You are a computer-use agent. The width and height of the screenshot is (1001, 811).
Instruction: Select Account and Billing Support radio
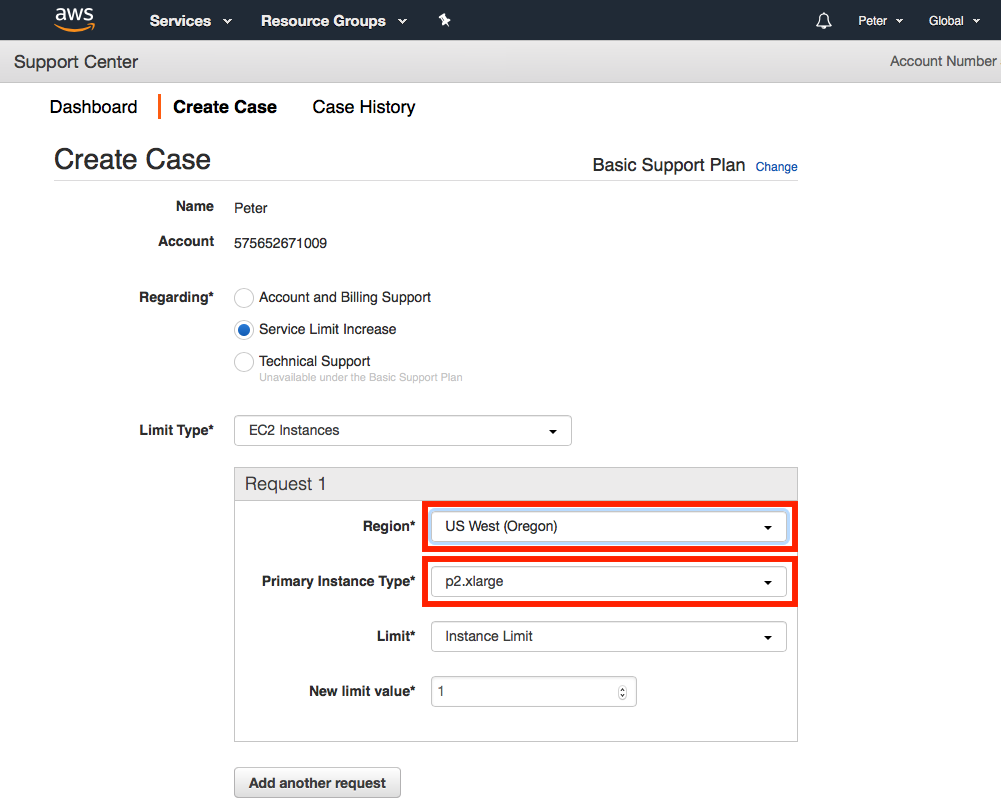click(244, 298)
